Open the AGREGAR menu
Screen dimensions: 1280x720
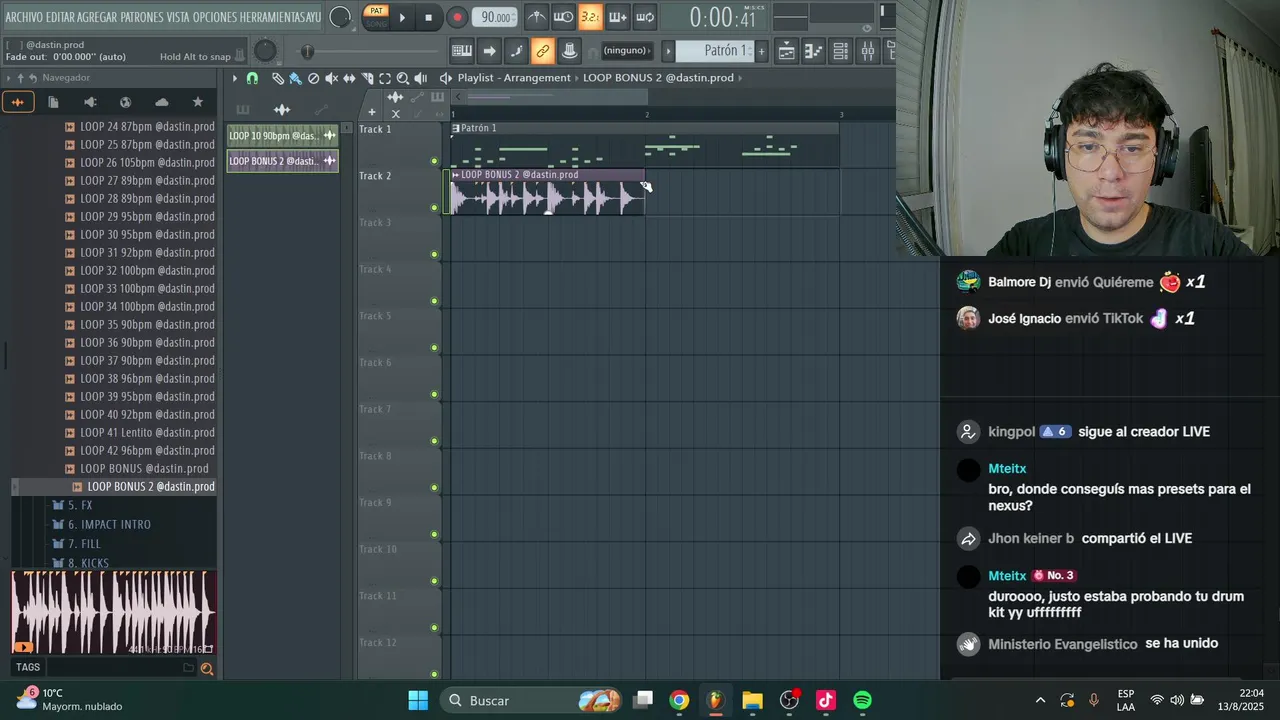coord(97,17)
